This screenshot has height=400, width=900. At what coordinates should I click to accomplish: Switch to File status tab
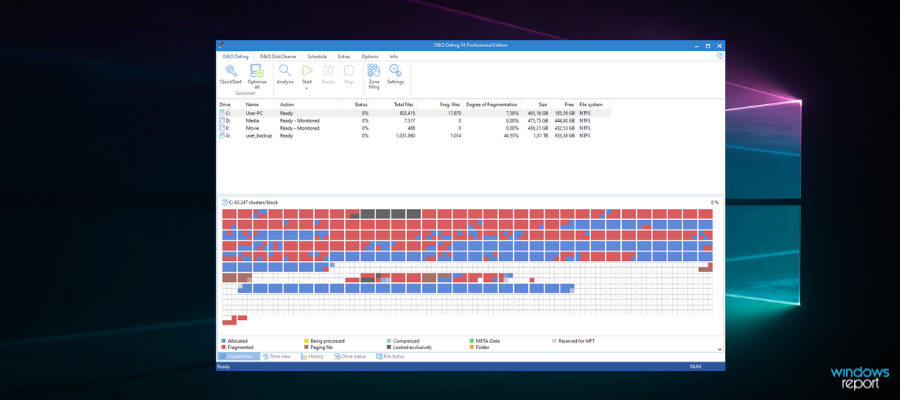coord(390,356)
